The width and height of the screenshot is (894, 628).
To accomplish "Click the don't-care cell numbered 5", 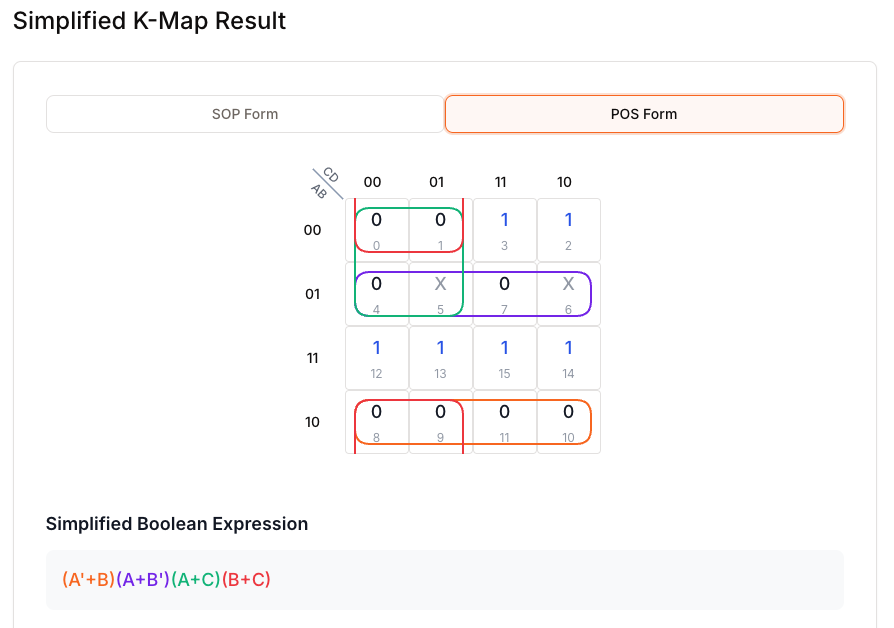I will pyautogui.click(x=441, y=294).
